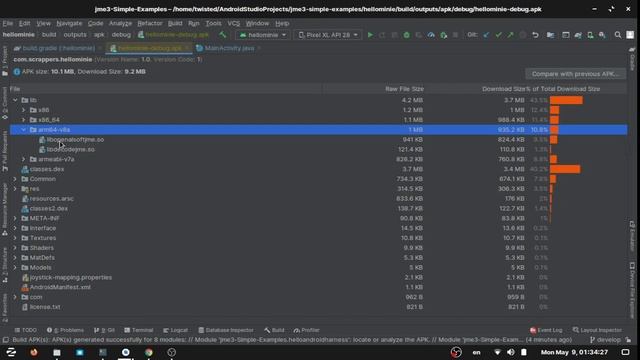Toggle the Commit tool window on the left edge

[5, 103]
